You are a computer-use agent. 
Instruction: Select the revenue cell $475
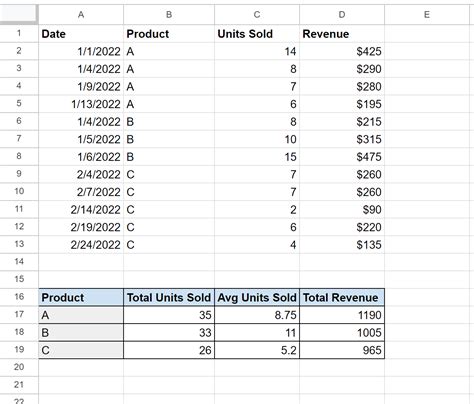(x=342, y=157)
